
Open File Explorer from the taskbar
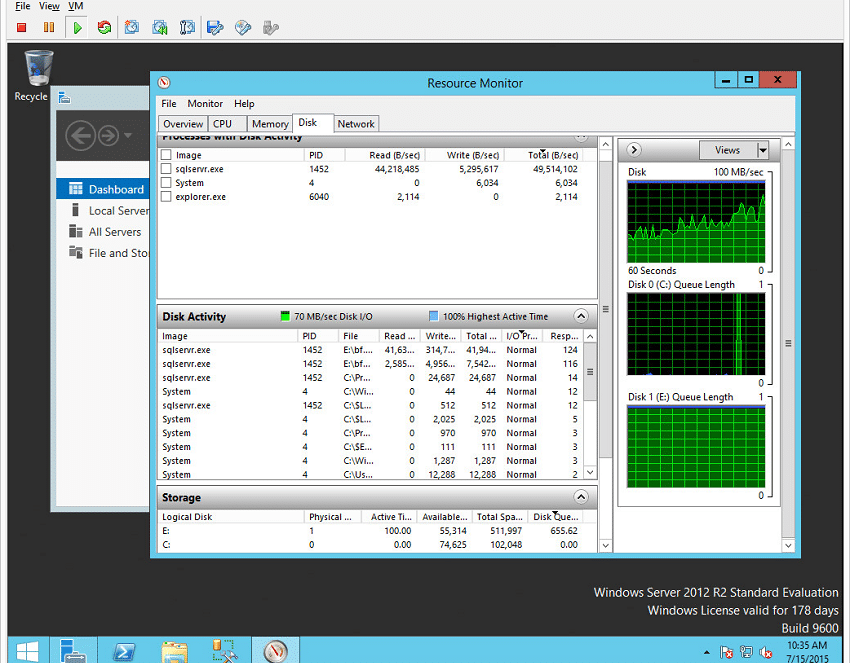pos(175,651)
